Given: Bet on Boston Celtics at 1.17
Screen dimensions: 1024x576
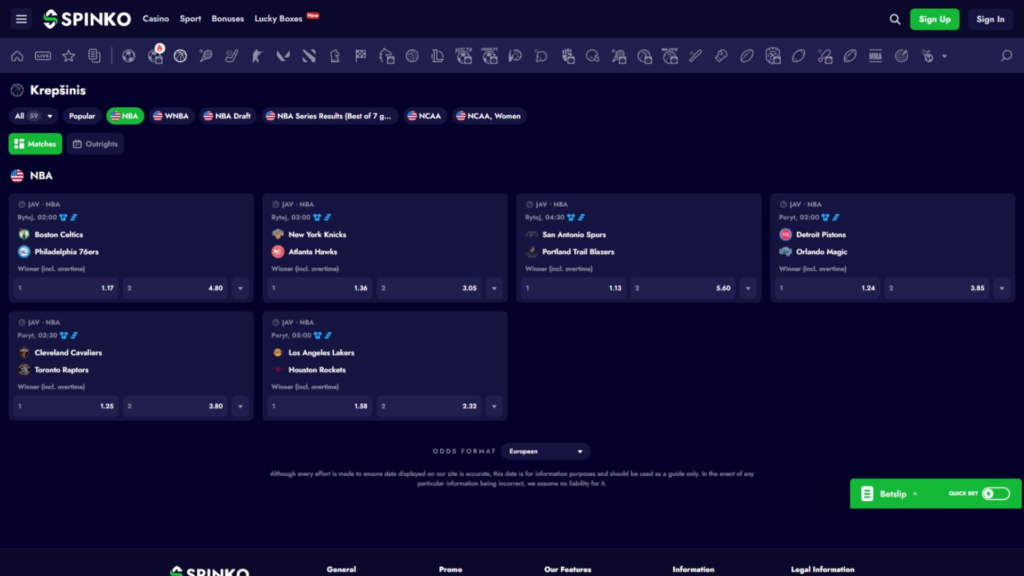Looking at the screenshot, I should (66, 288).
